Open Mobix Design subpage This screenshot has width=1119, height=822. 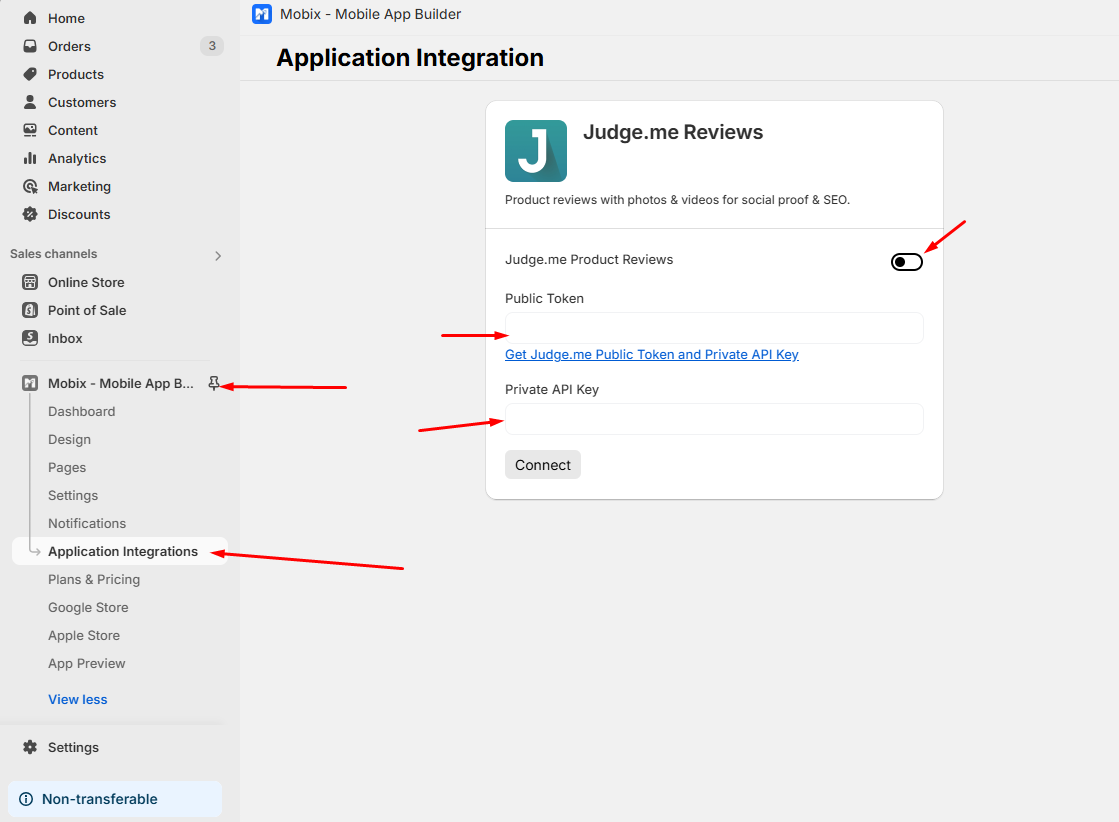[69, 440]
